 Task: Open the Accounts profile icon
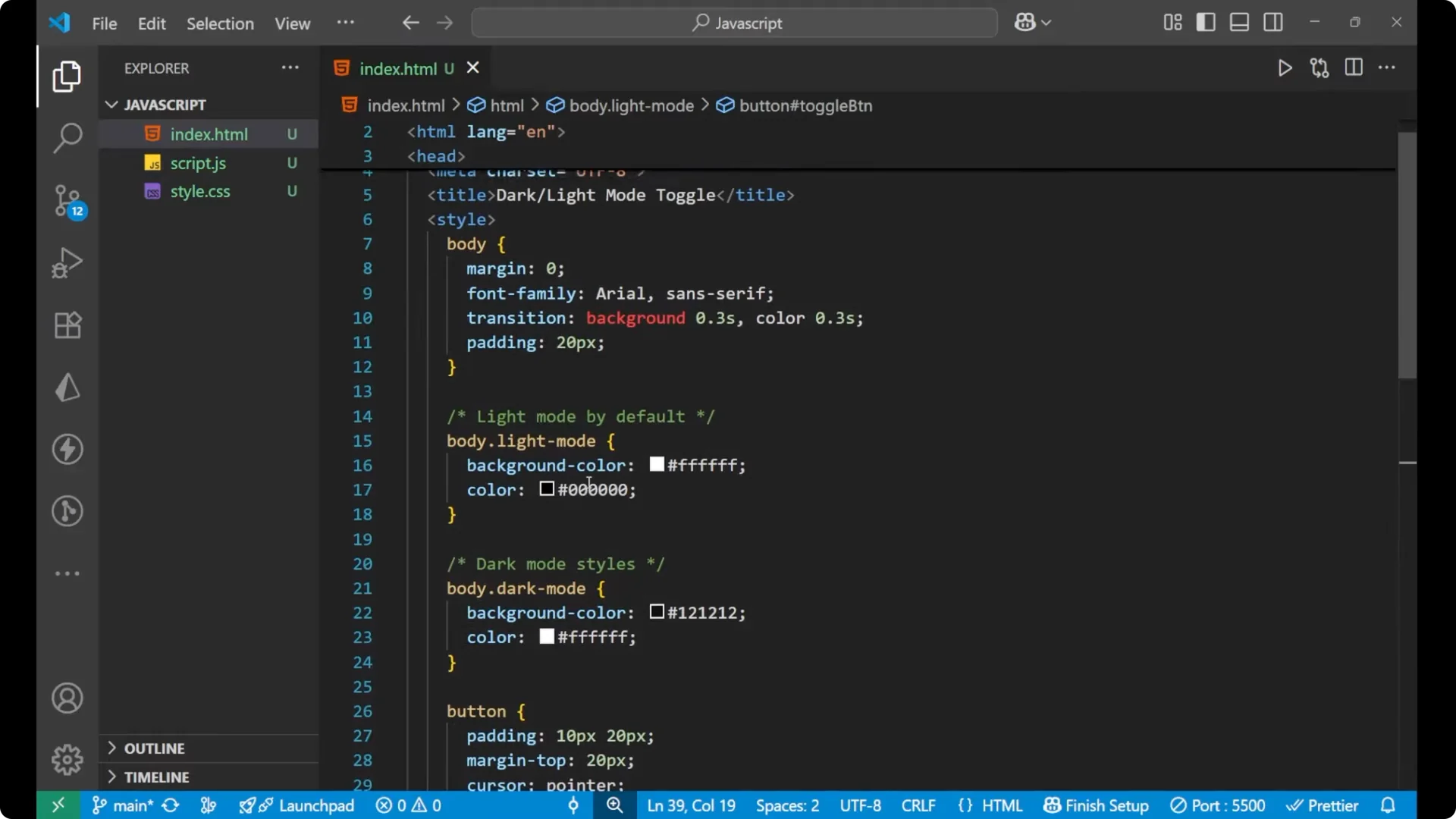(67, 698)
